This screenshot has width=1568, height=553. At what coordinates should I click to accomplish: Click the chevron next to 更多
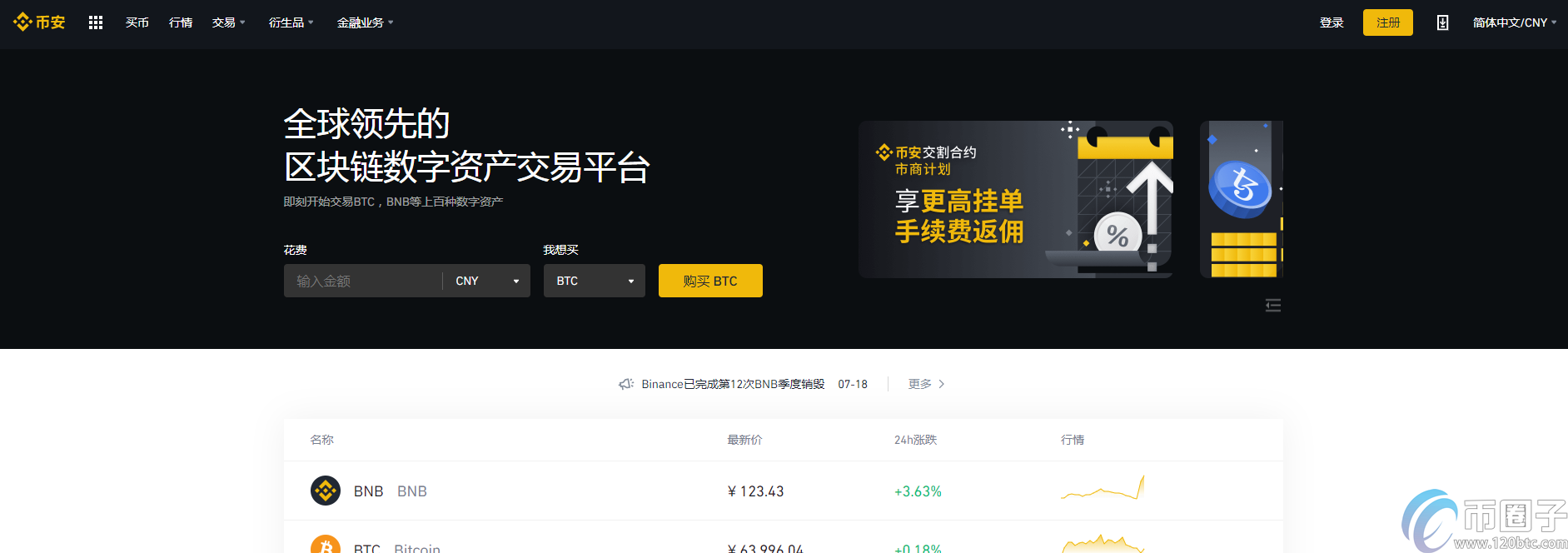[942, 384]
